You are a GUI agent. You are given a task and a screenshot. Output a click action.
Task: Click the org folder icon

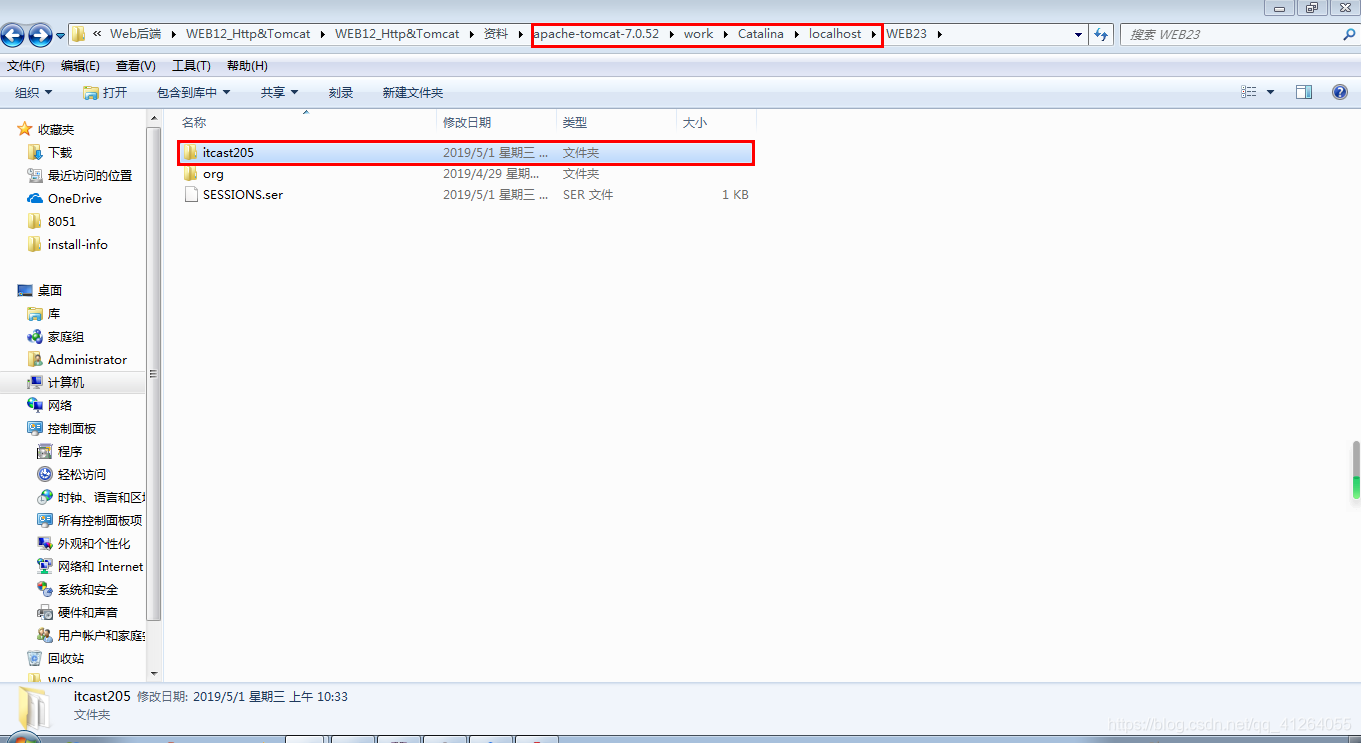pyautogui.click(x=190, y=174)
